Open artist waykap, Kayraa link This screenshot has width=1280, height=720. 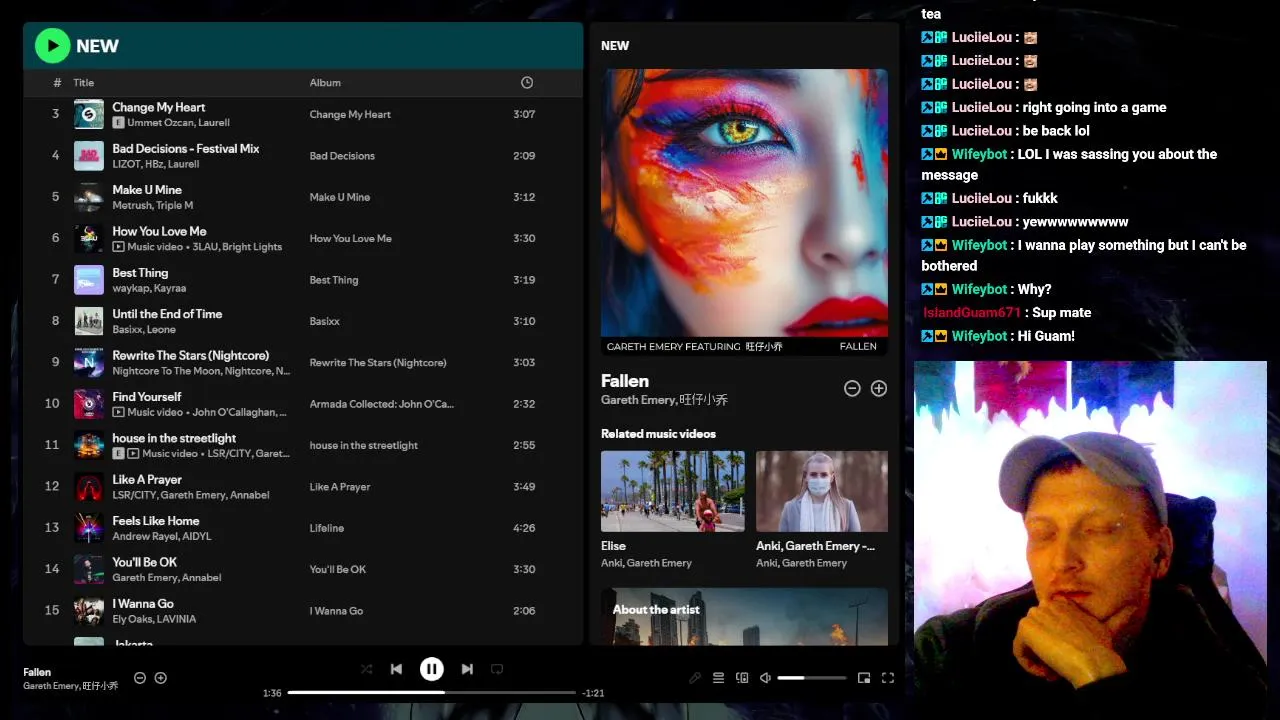(x=149, y=288)
